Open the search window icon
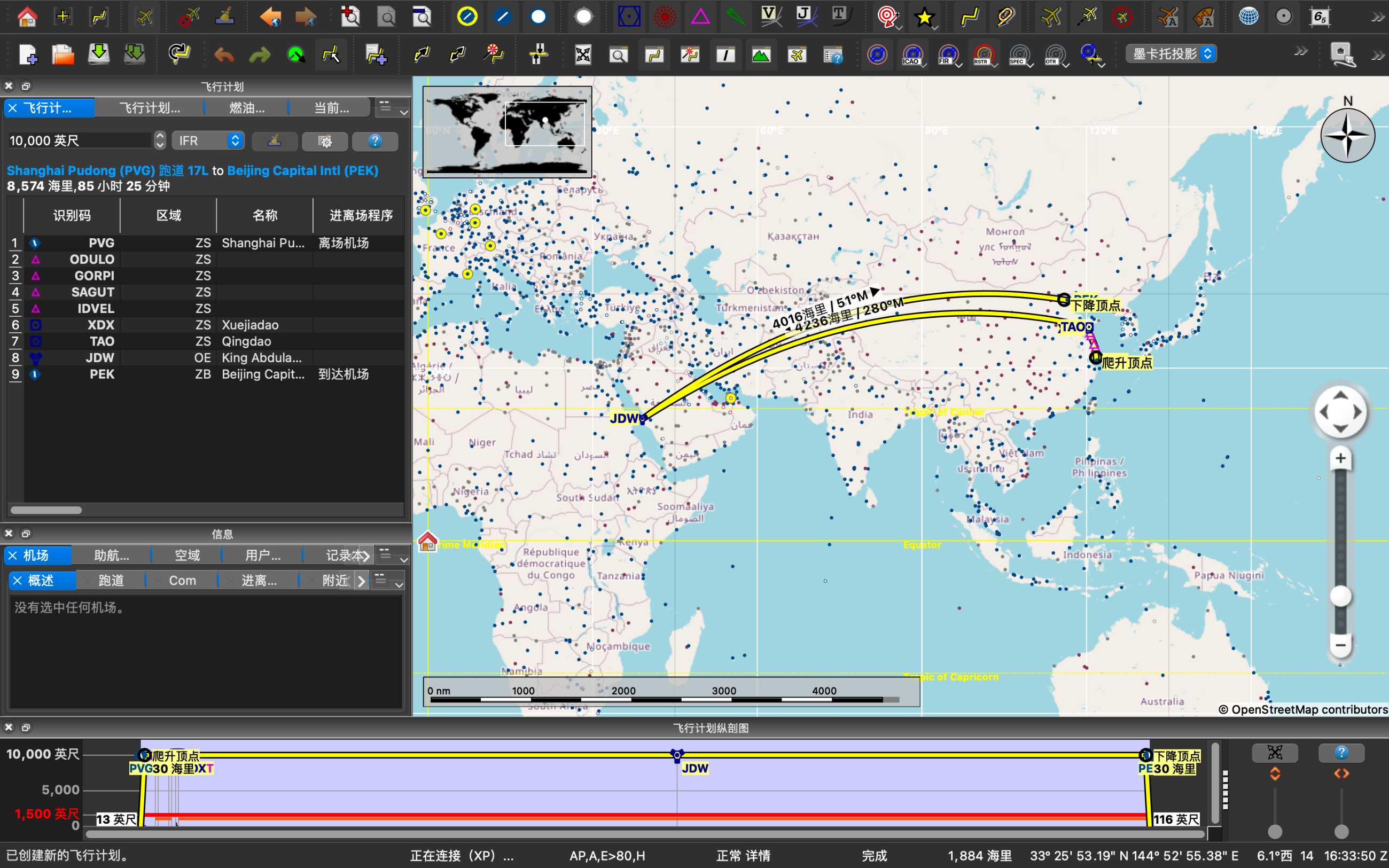This screenshot has height=868, width=1389. tap(618, 55)
